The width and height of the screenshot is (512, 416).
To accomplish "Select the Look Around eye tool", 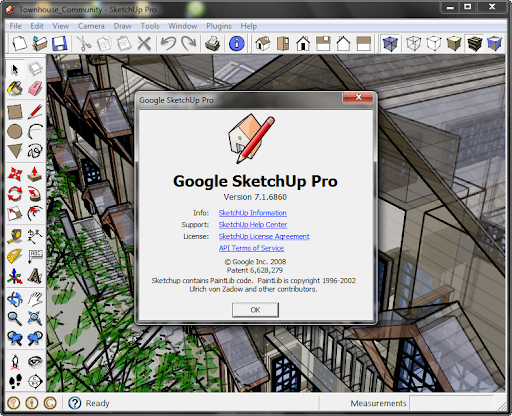I will [35, 361].
